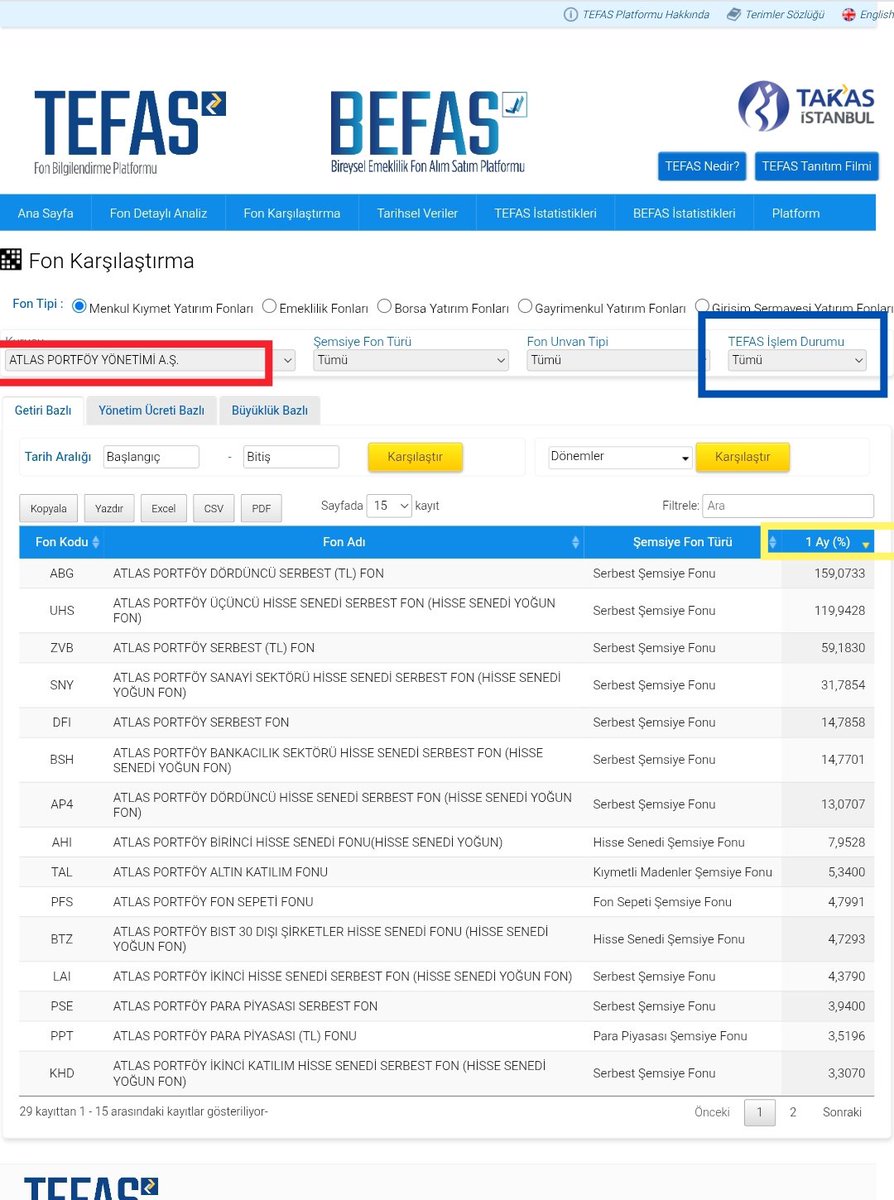Export table with PDF button
The height and width of the screenshot is (1200, 894).
click(261, 509)
